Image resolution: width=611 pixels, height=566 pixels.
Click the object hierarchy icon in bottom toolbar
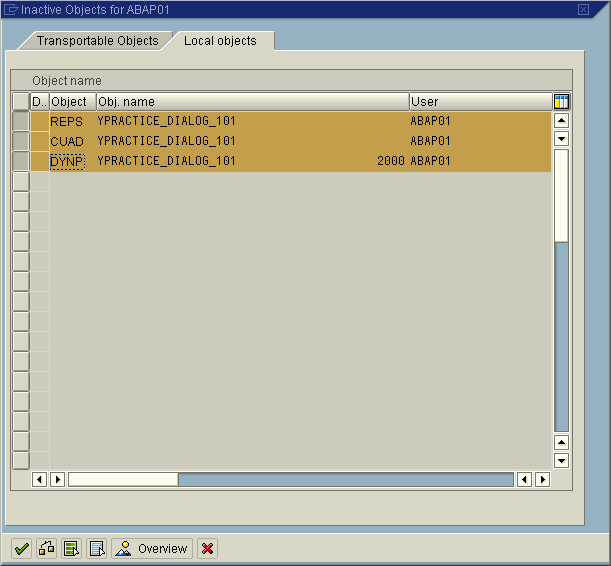point(46,548)
